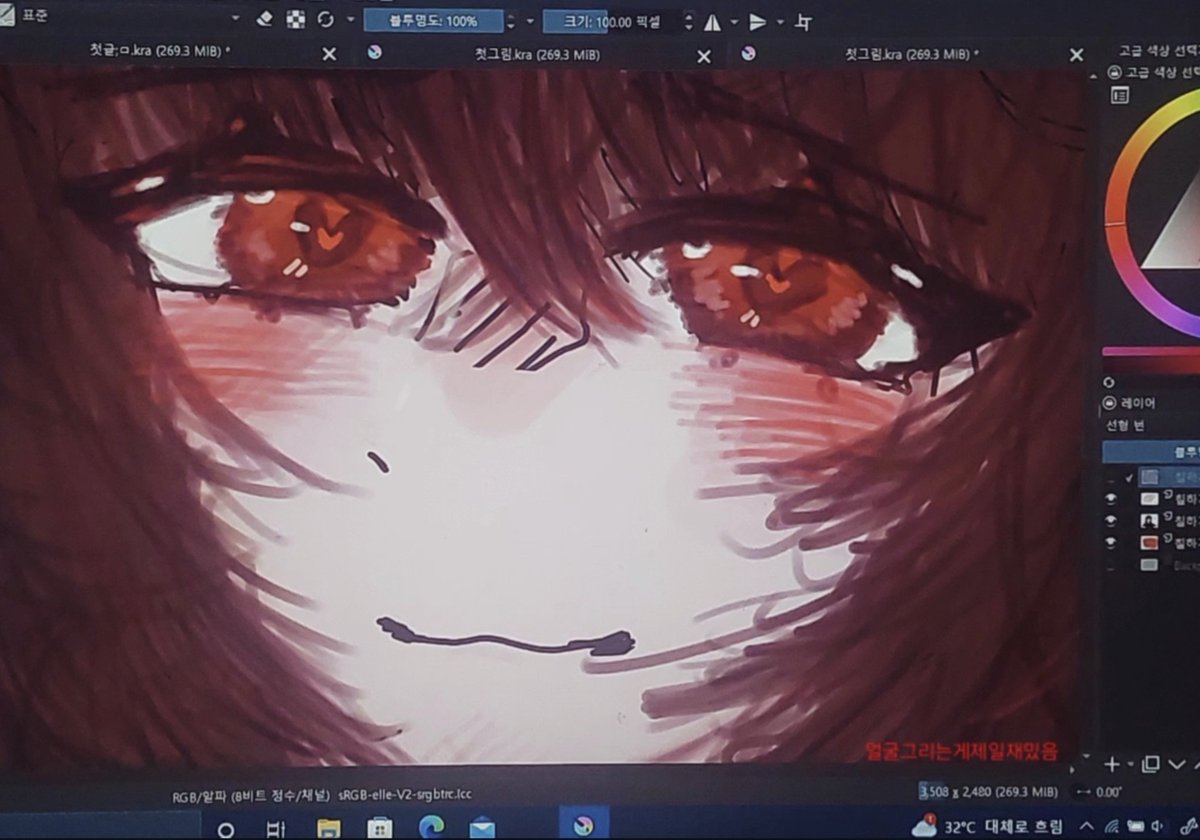Click the 3,508 x 2,480 dimensions status
1200x840 pixels.
coord(988,792)
